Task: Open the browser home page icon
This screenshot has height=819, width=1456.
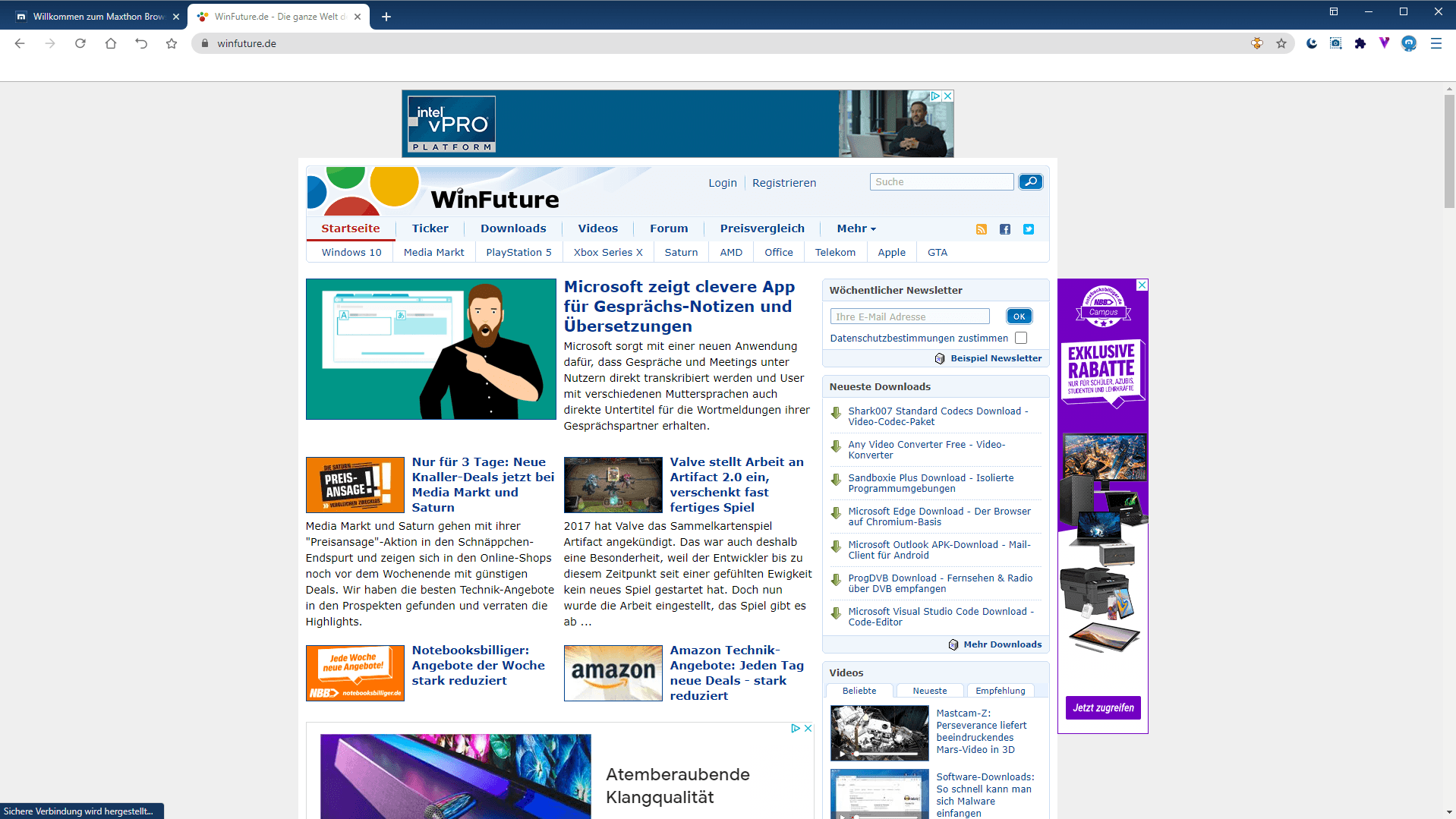Action: coord(111,43)
